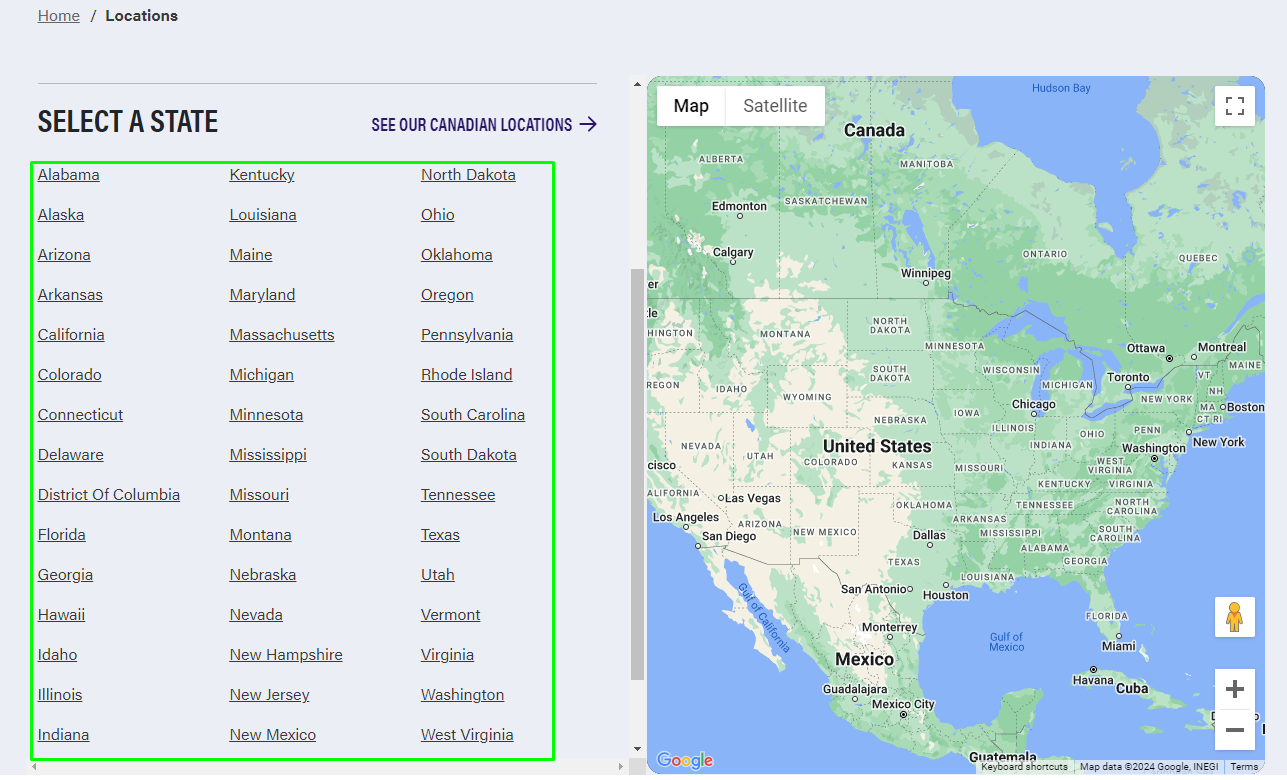Select Washington from list

(463, 695)
